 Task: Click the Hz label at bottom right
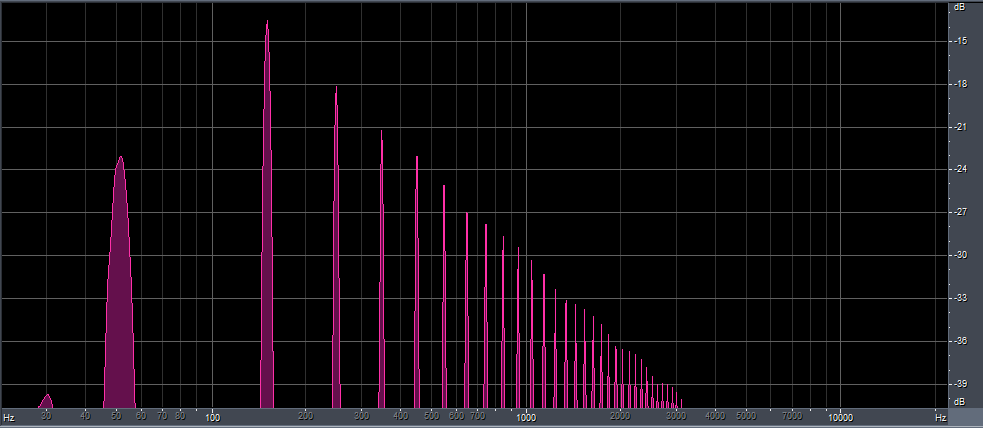[940, 417]
